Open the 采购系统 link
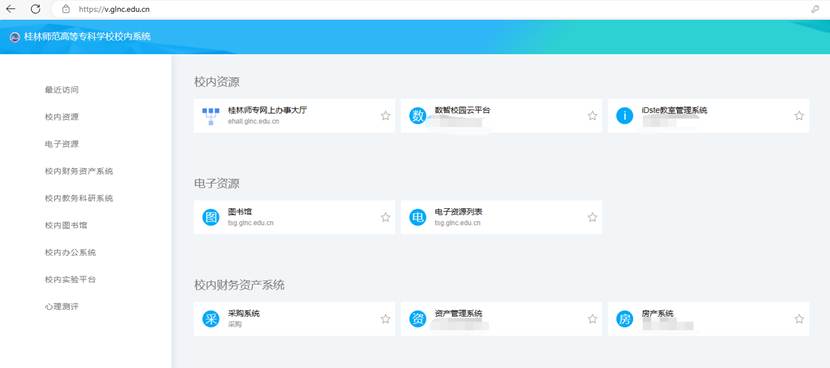 pyautogui.click(x=244, y=313)
